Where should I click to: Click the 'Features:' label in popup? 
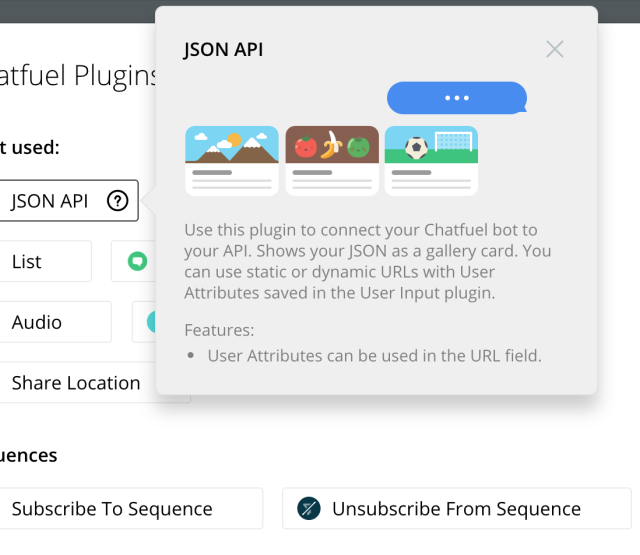coord(219,330)
